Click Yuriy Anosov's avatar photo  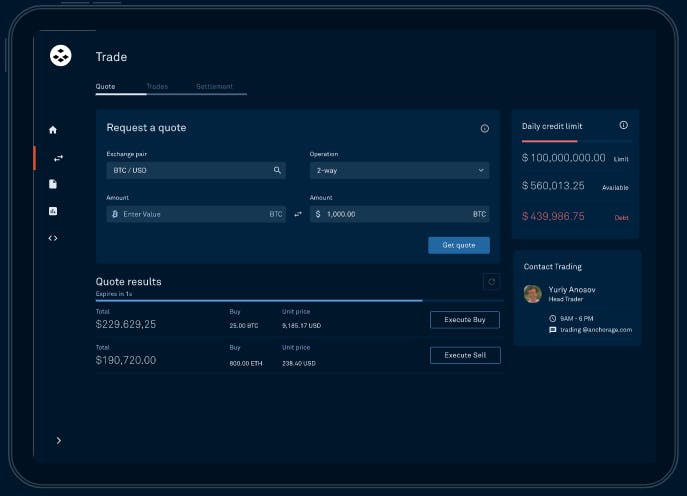533,294
